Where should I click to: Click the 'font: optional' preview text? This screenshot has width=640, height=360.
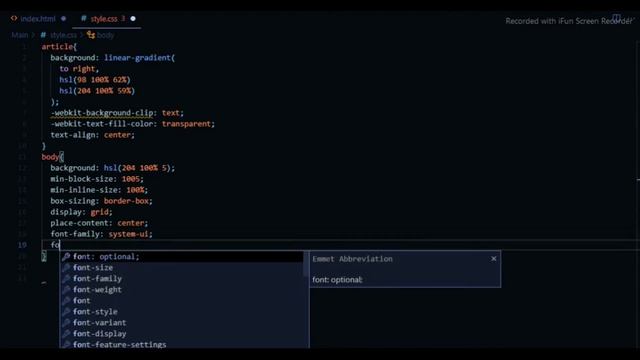pyautogui.click(x=337, y=280)
